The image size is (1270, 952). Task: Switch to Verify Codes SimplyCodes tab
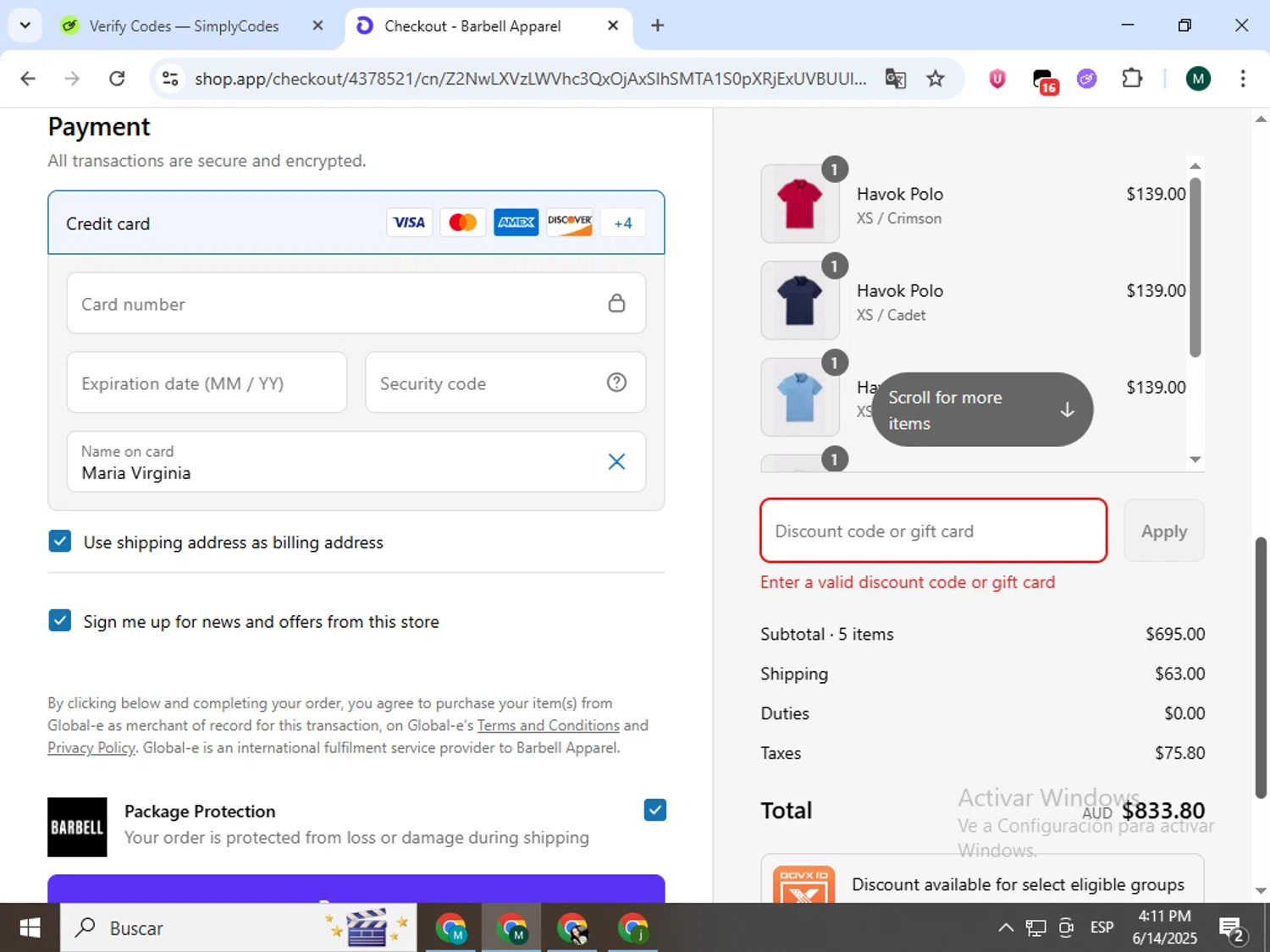[183, 26]
